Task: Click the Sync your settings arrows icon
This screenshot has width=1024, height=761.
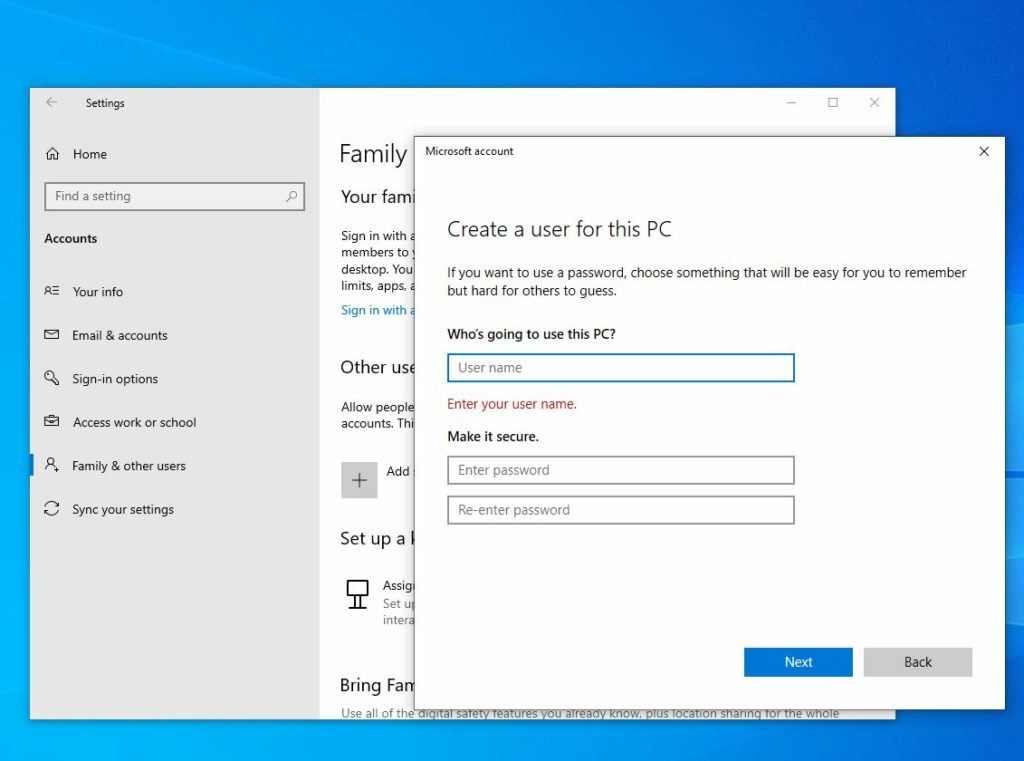Action: [x=52, y=508]
